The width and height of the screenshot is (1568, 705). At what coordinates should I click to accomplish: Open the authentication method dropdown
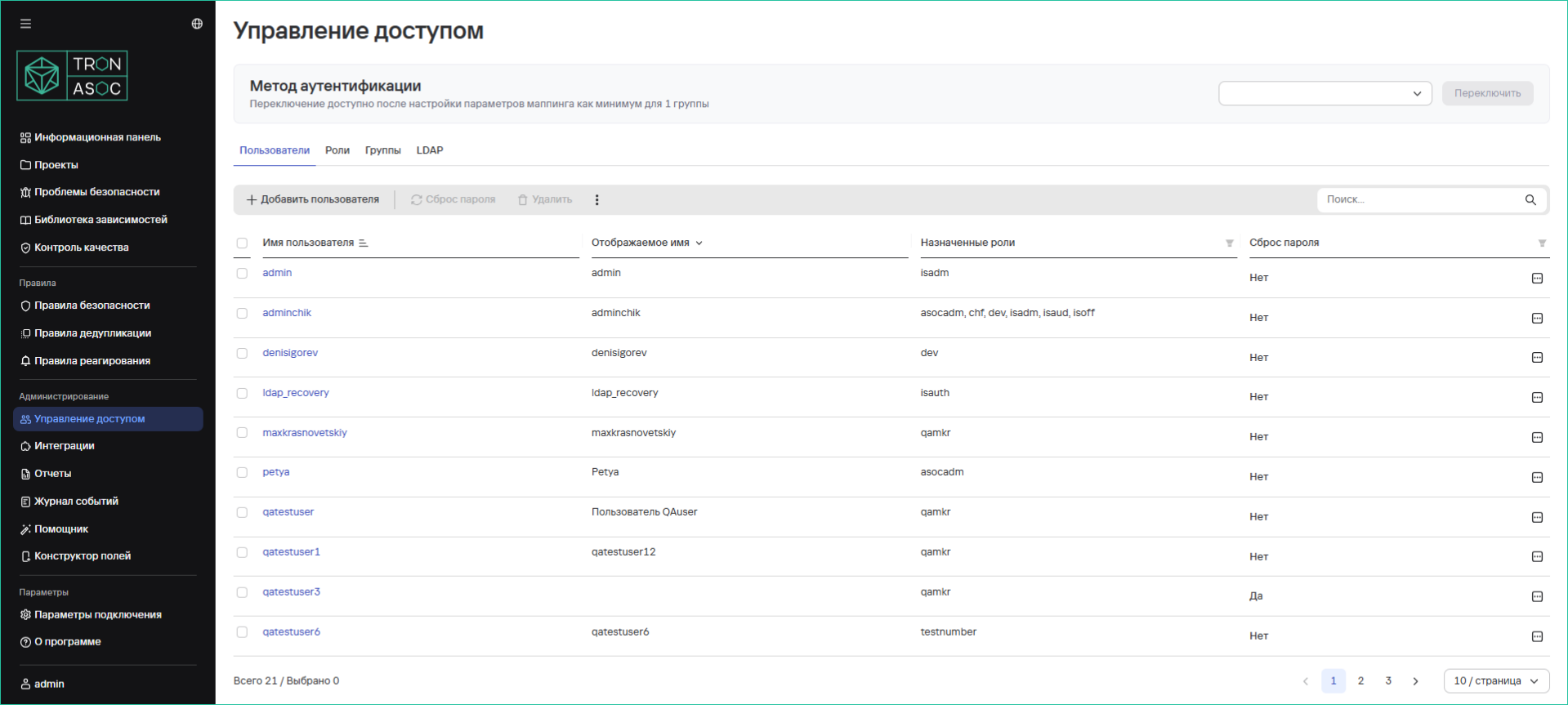[1324, 94]
